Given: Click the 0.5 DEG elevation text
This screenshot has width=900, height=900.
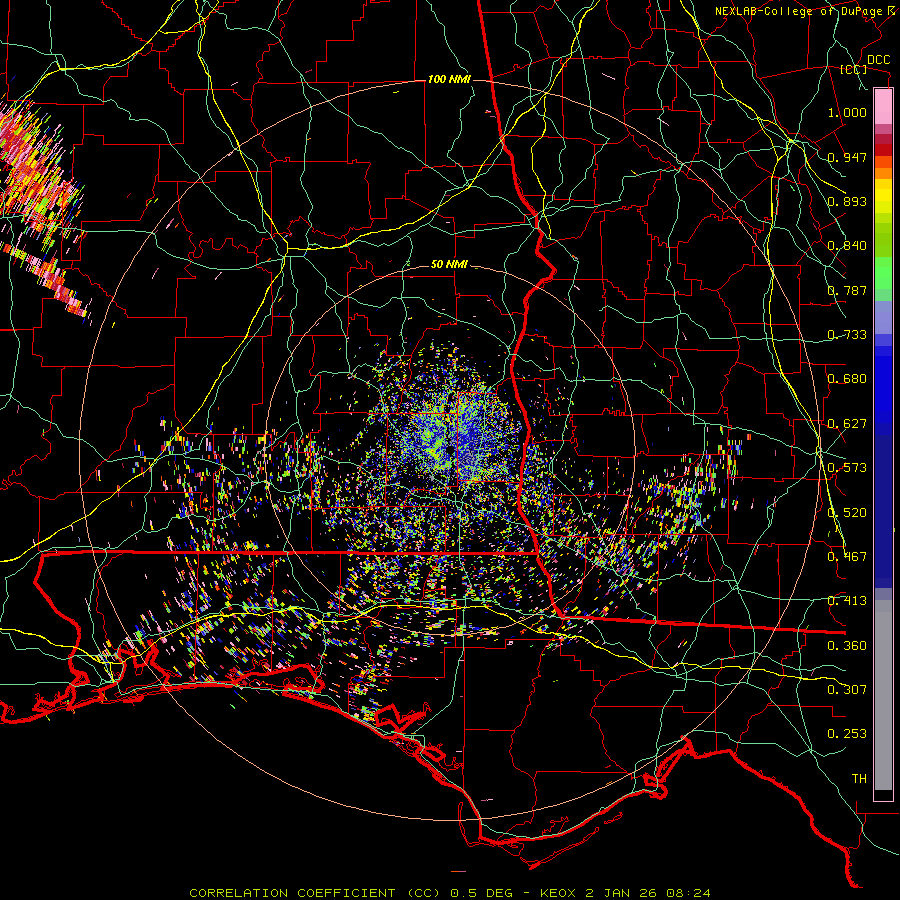Looking at the screenshot, I should tap(482, 893).
